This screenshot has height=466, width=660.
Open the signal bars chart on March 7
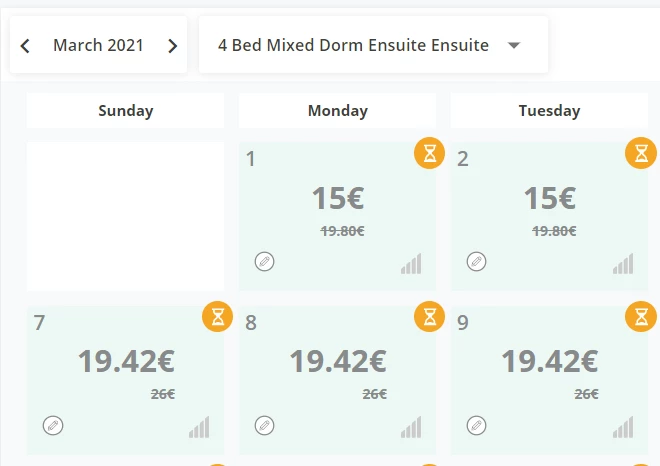coord(199,427)
